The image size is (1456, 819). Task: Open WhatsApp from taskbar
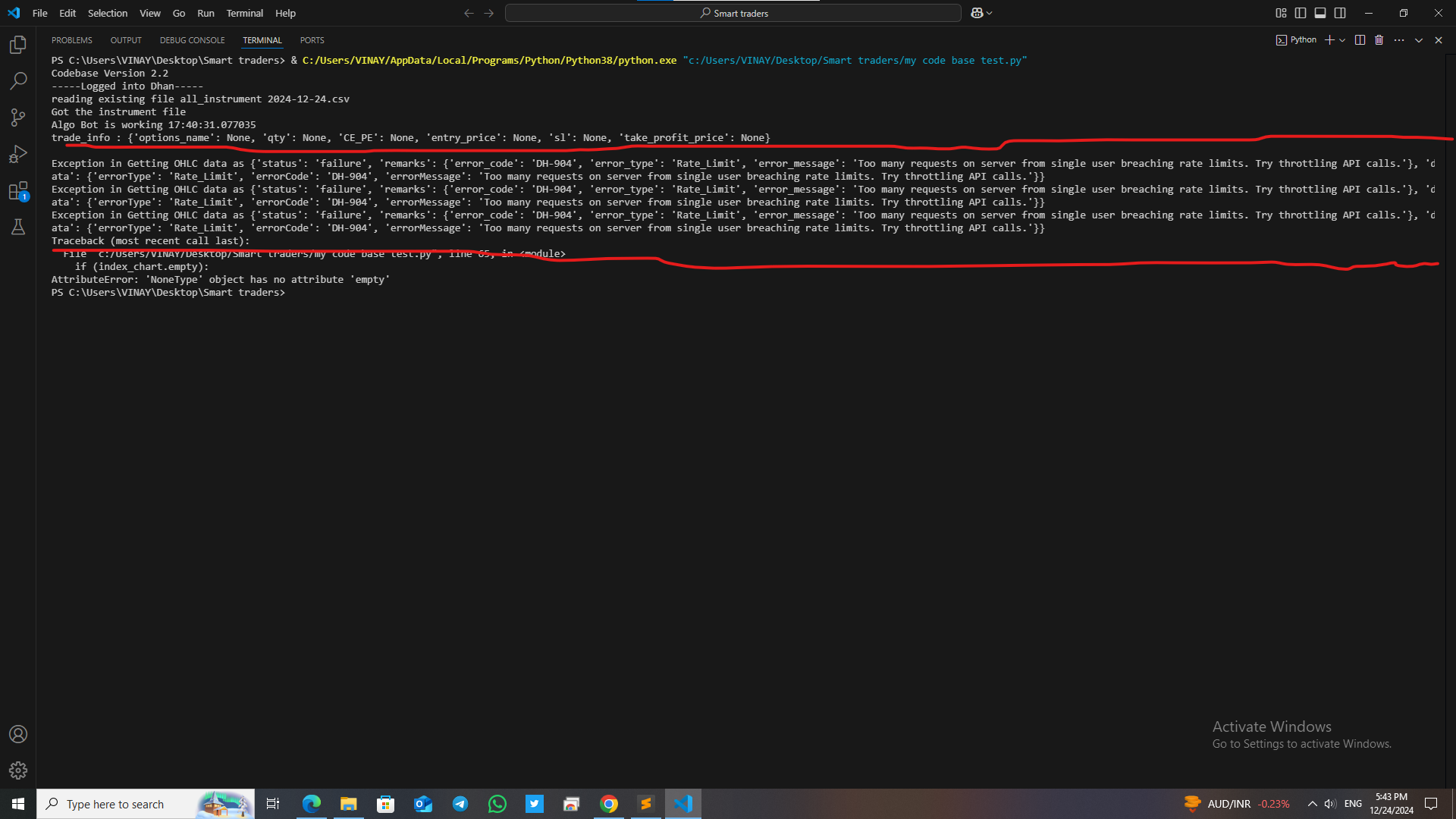tap(497, 804)
